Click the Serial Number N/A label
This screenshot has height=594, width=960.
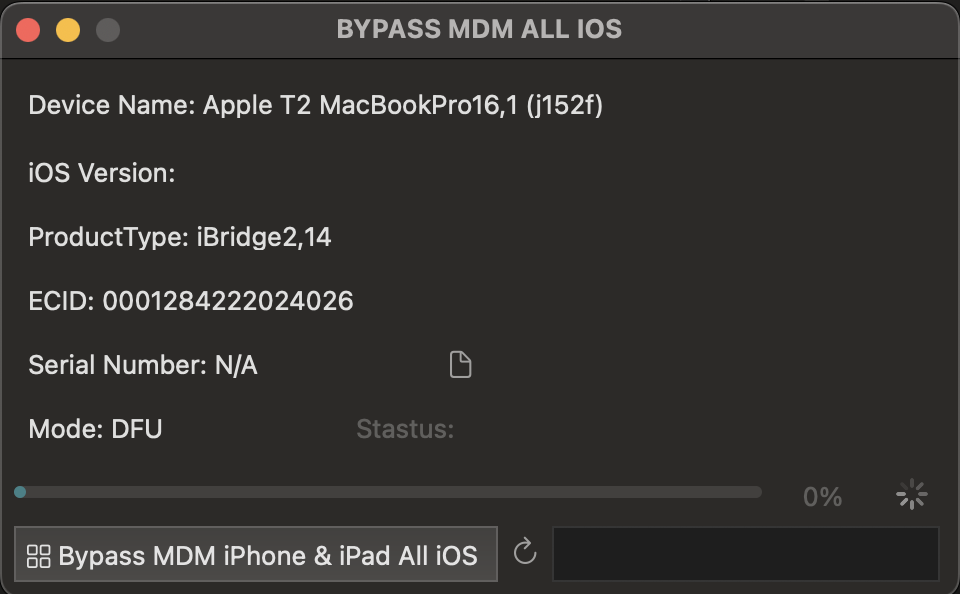point(143,365)
